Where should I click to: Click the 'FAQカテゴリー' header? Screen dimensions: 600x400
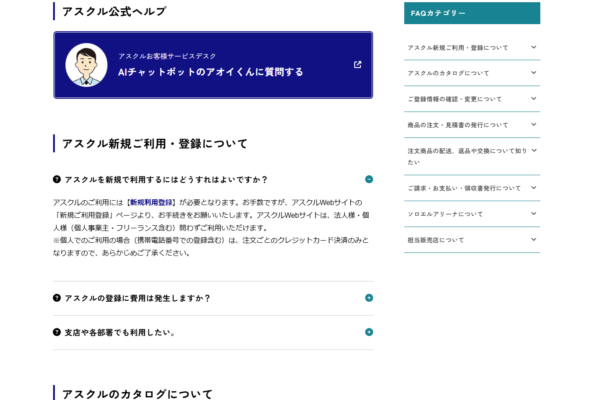tap(472, 13)
